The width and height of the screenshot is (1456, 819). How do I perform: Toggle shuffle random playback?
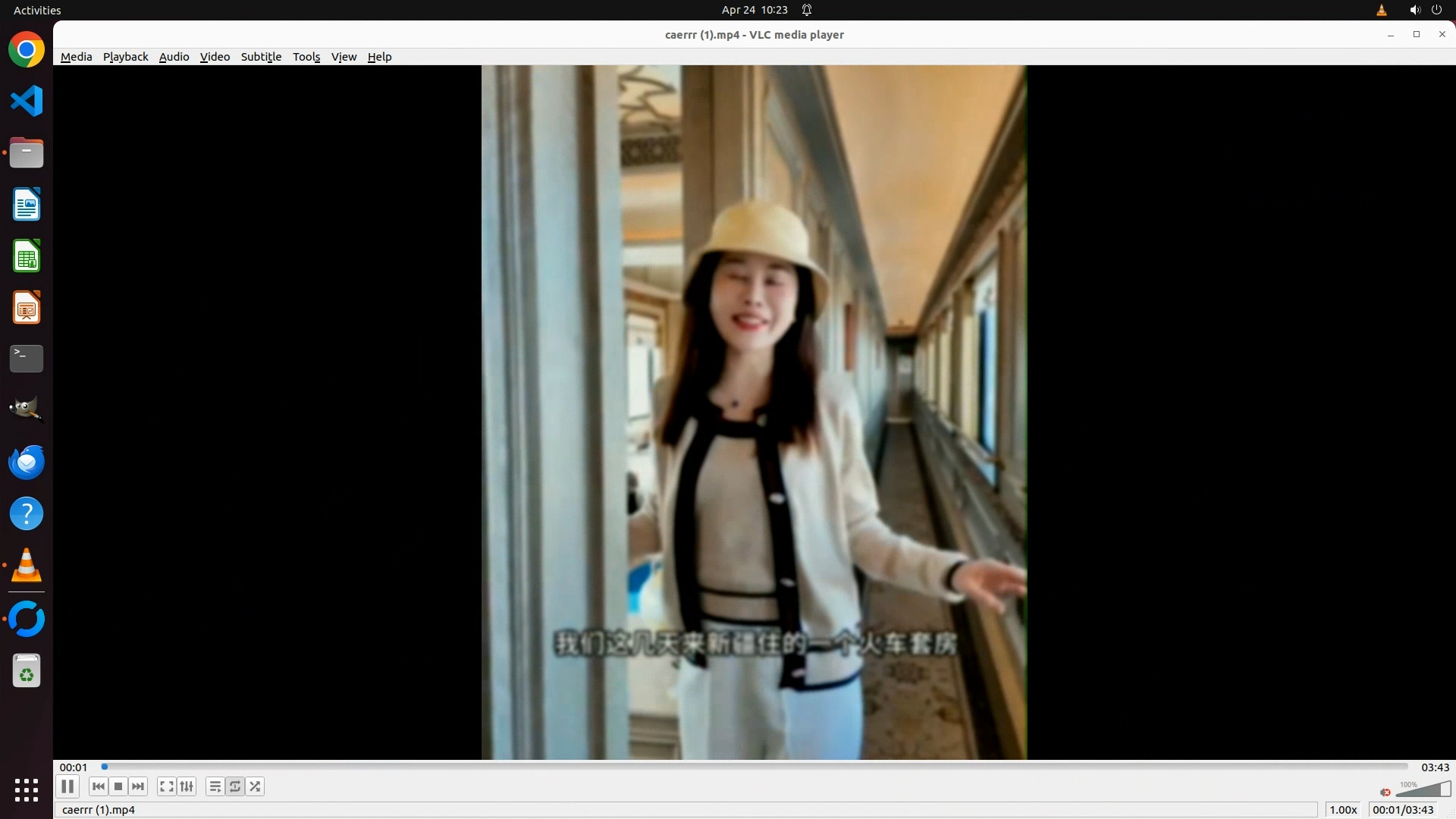click(x=256, y=786)
